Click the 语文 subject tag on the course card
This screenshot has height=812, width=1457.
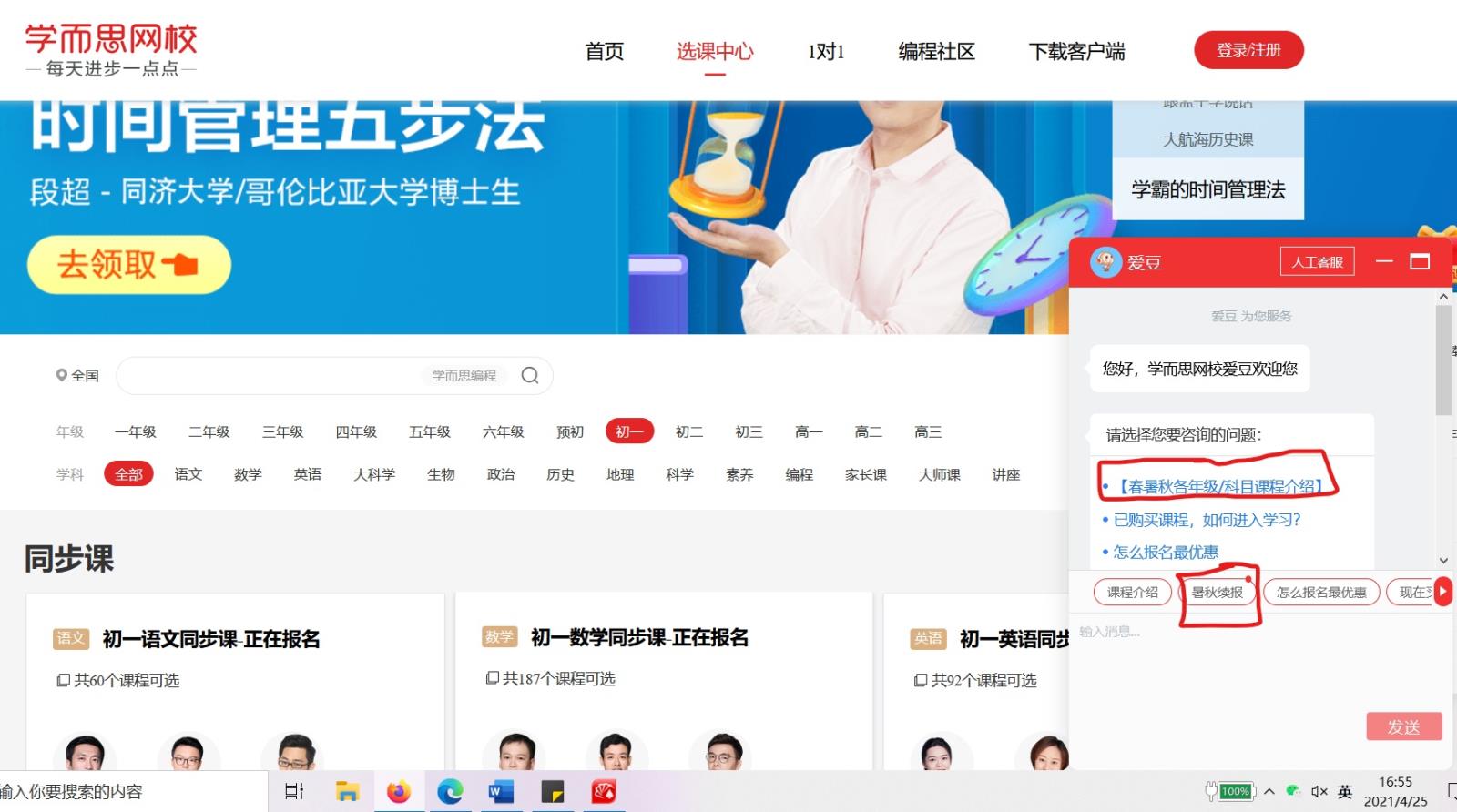pyautogui.click(x=70, y=638)
